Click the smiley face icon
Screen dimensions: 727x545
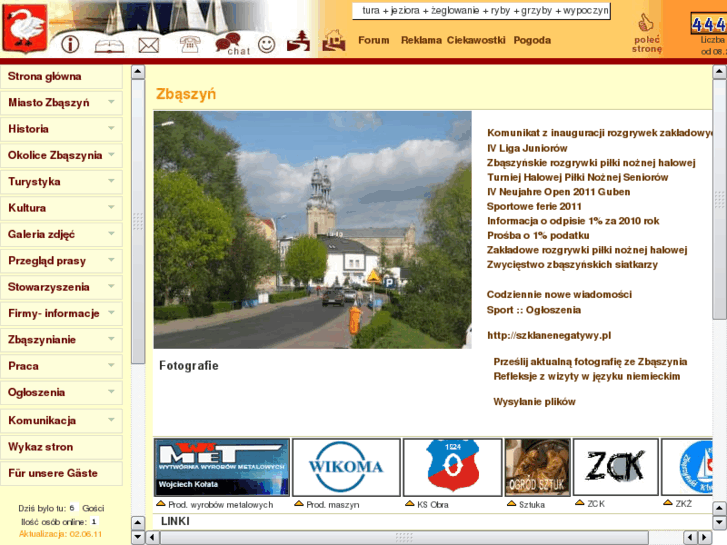(267, 45)
